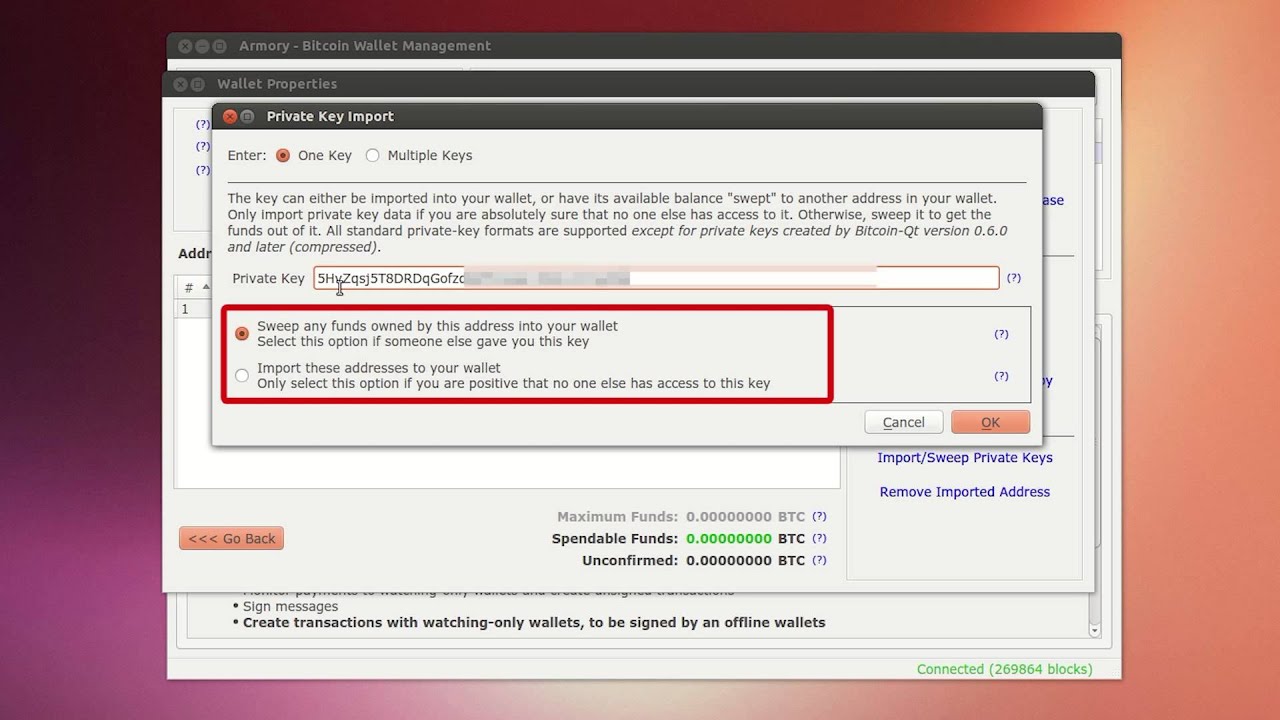Click the <<< Go Back button

pyautogui.click(x=232, y=538)
